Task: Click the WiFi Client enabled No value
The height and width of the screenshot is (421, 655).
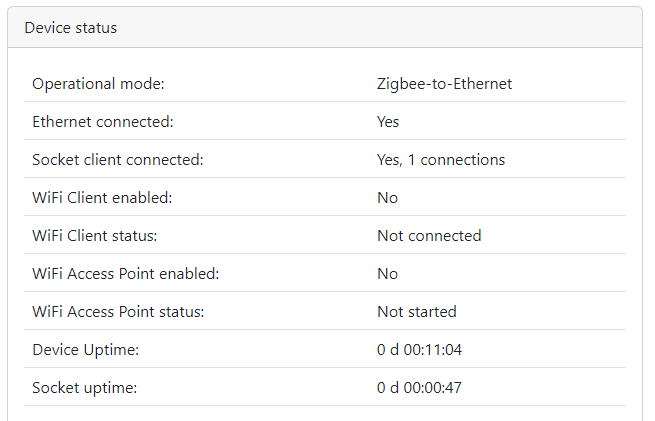Action: 388,198
